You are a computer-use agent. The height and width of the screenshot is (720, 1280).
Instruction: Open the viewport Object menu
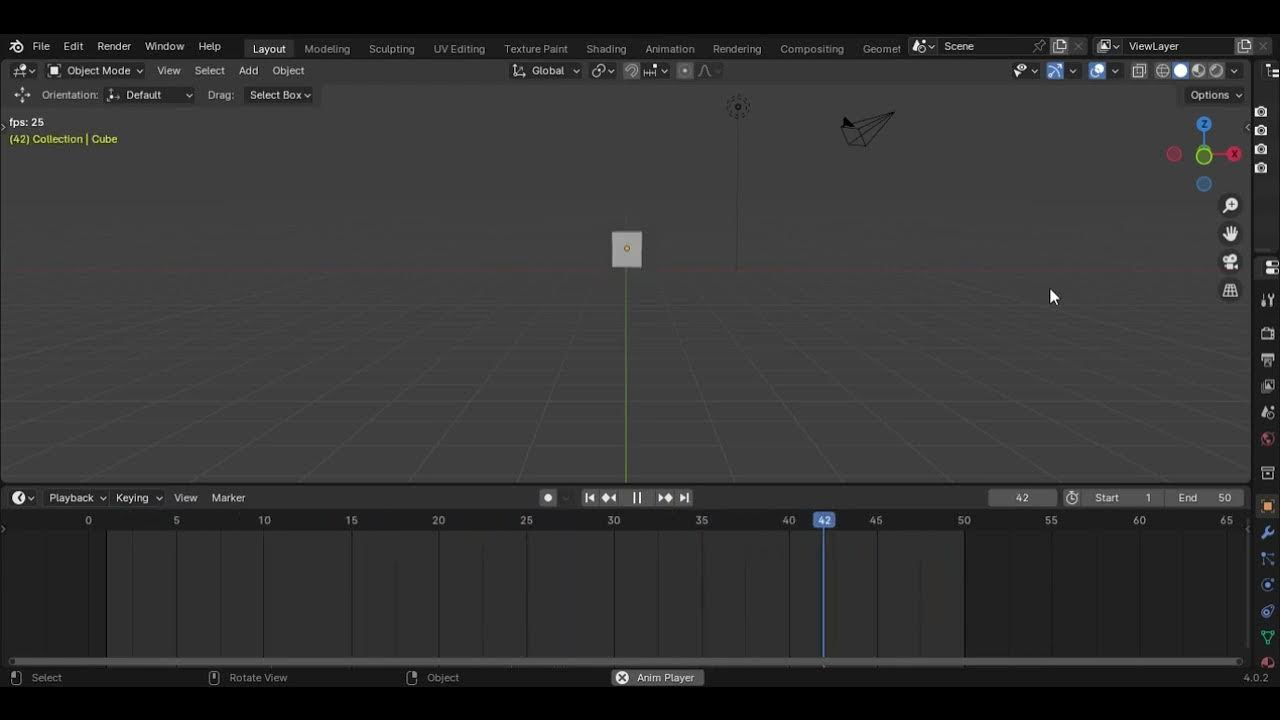pyautogui.click(x=288, y=71)
